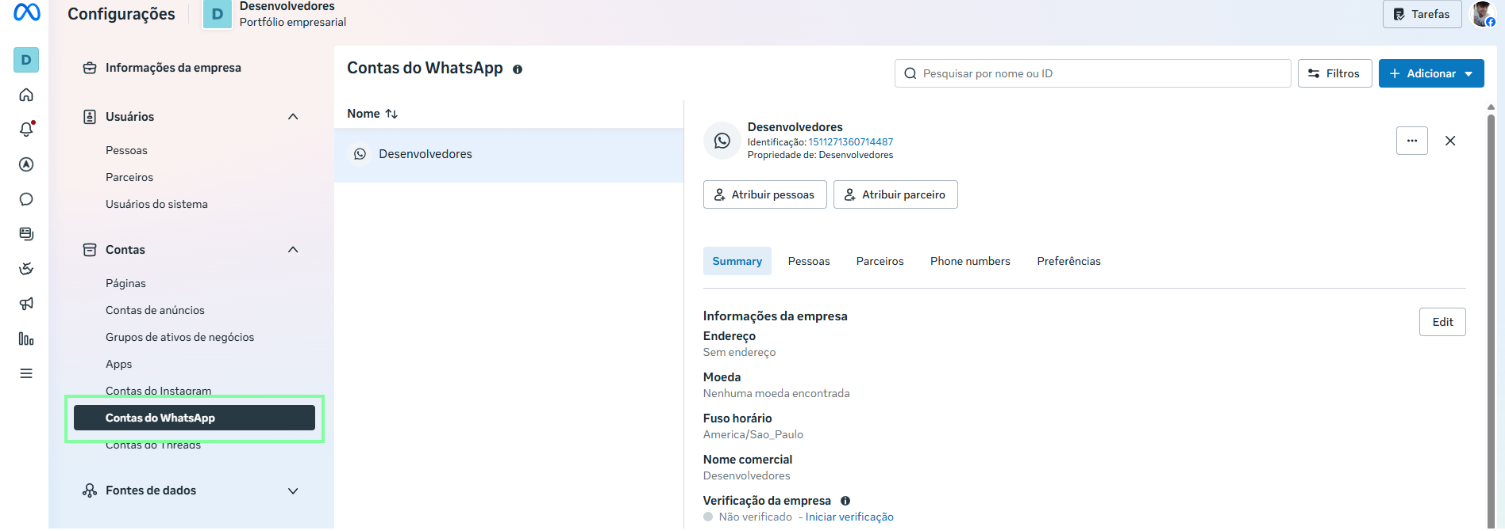Go to Home icon in left rail
The width and height of the screenshot is (1505, 531).
[26, 95]
